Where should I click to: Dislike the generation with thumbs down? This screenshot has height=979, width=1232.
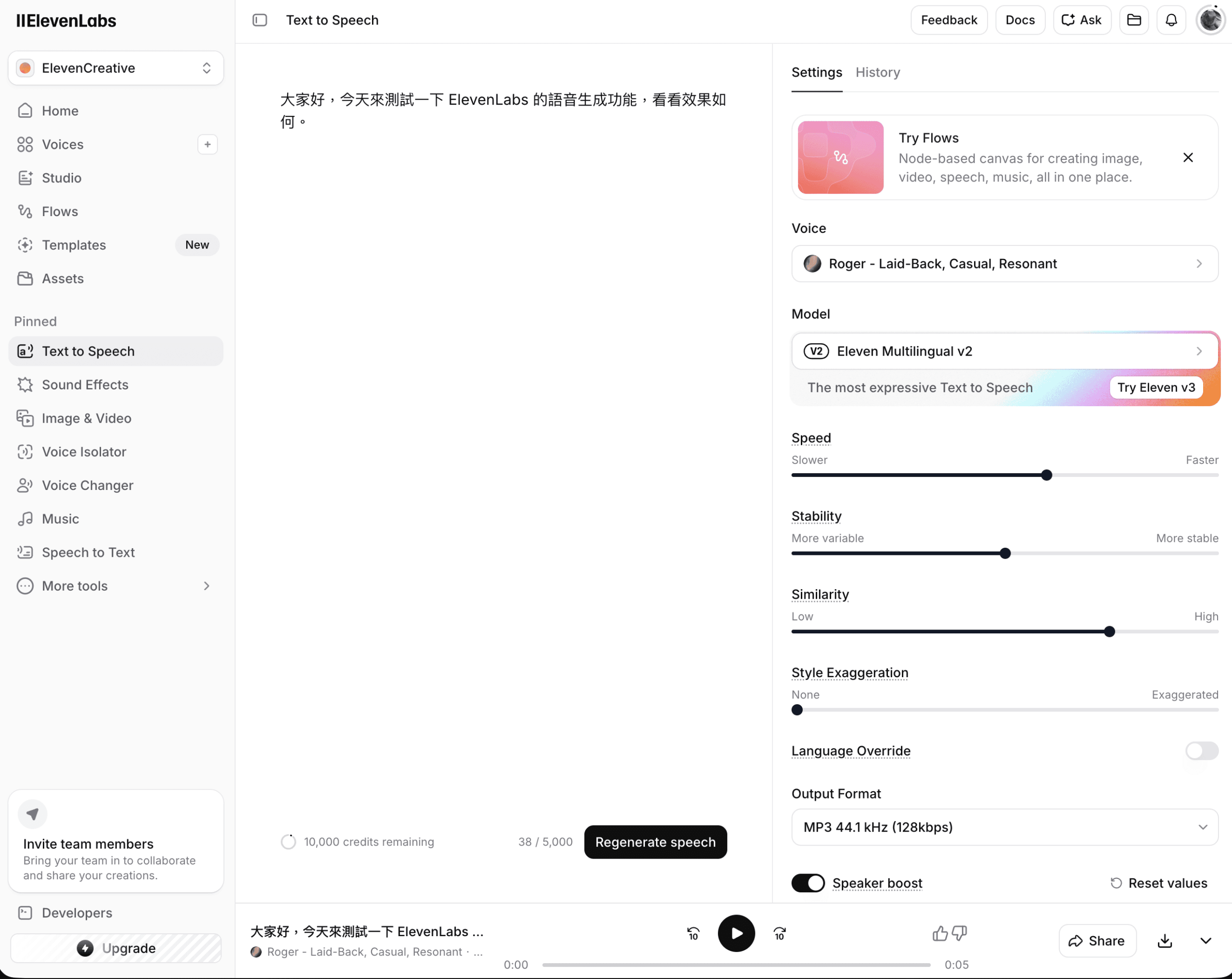960,933
